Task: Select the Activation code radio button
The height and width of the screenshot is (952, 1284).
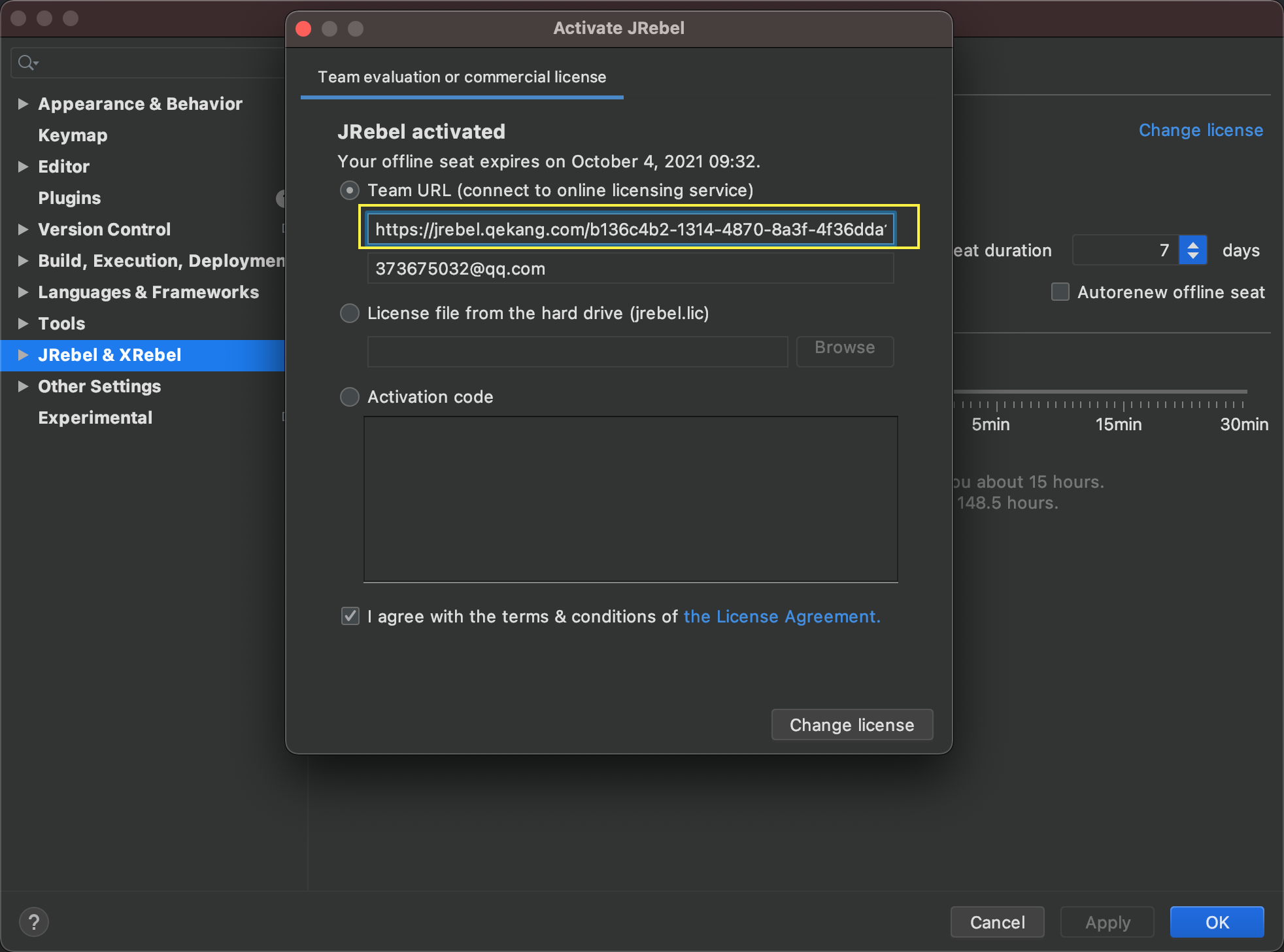Action: [350, 397]
